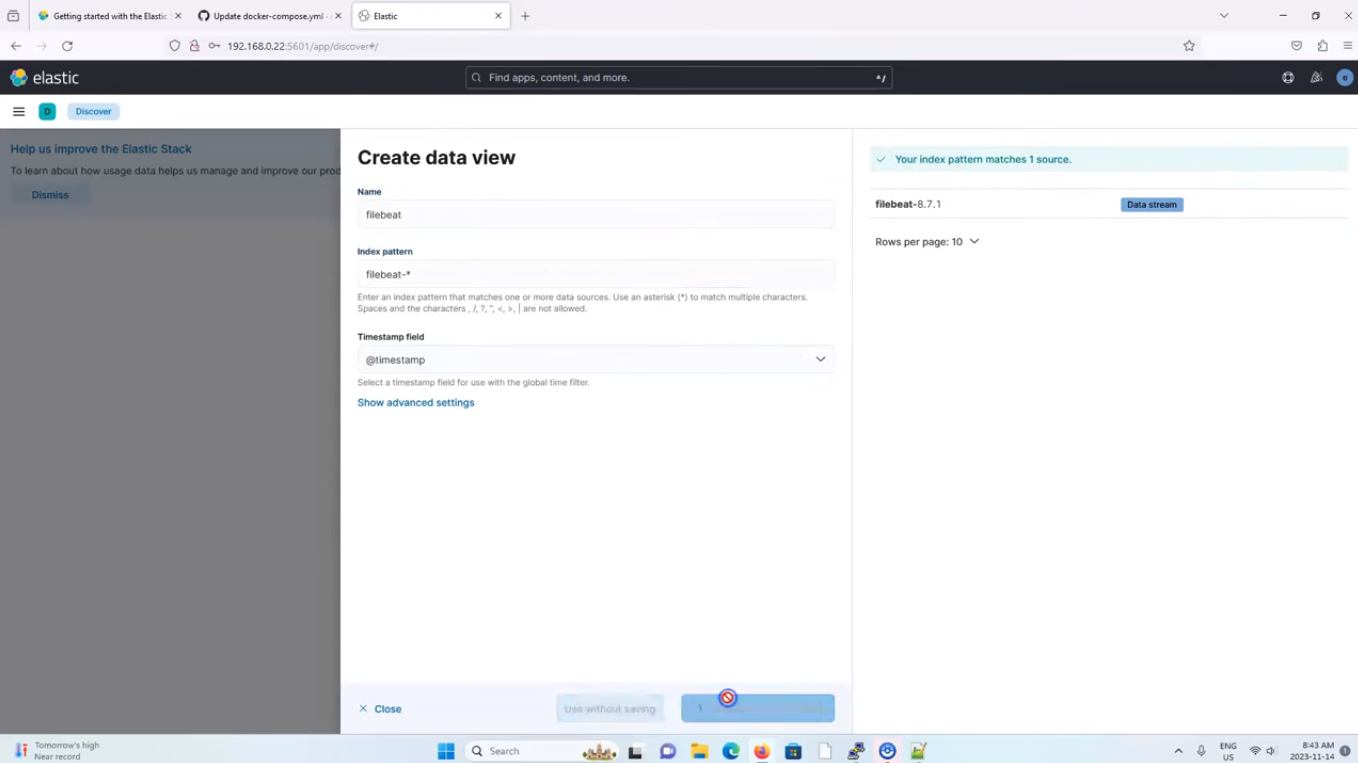This screenshot has width=1358, height=763.
Task: Open a new browser tab
Action: (525, 16)
